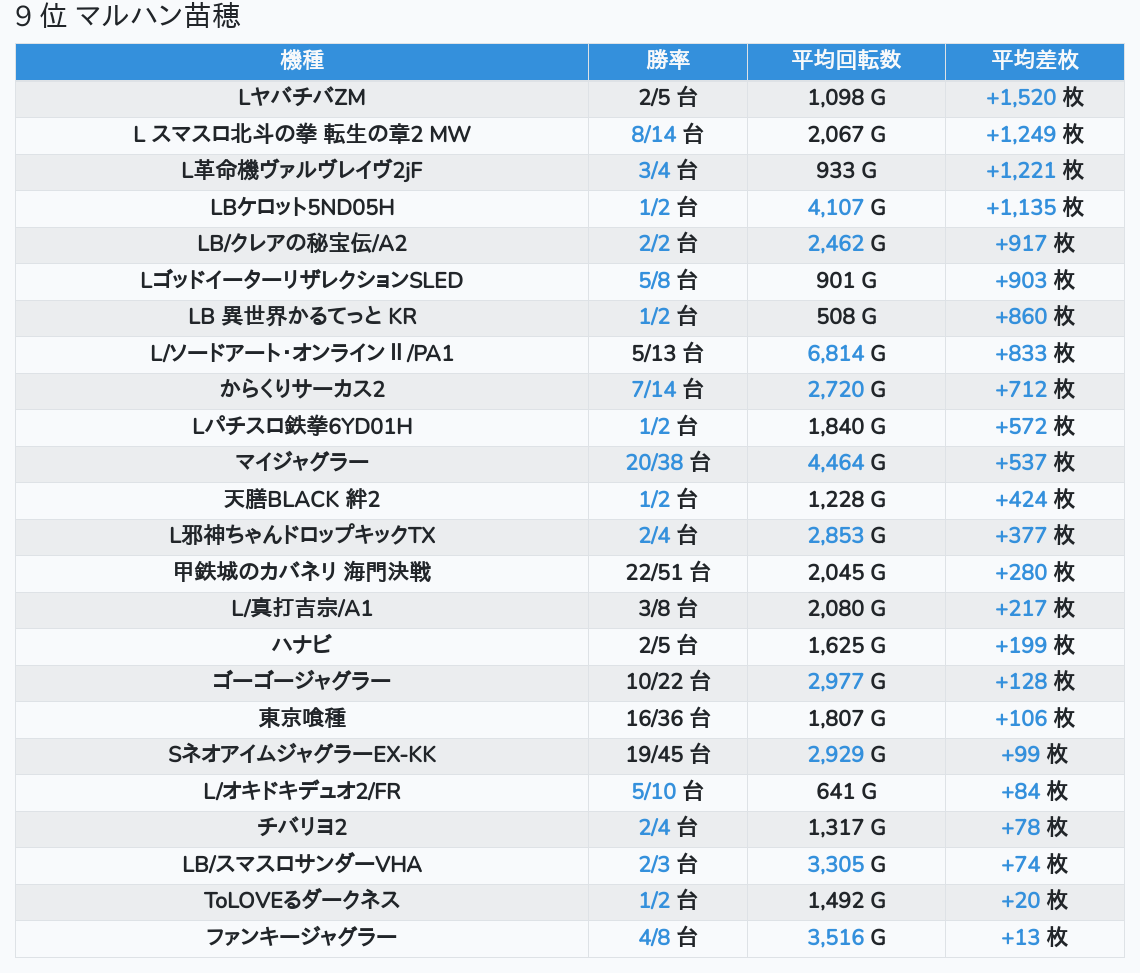
Task: Select the マイジャグラー machine name
Action: point(302,463)
